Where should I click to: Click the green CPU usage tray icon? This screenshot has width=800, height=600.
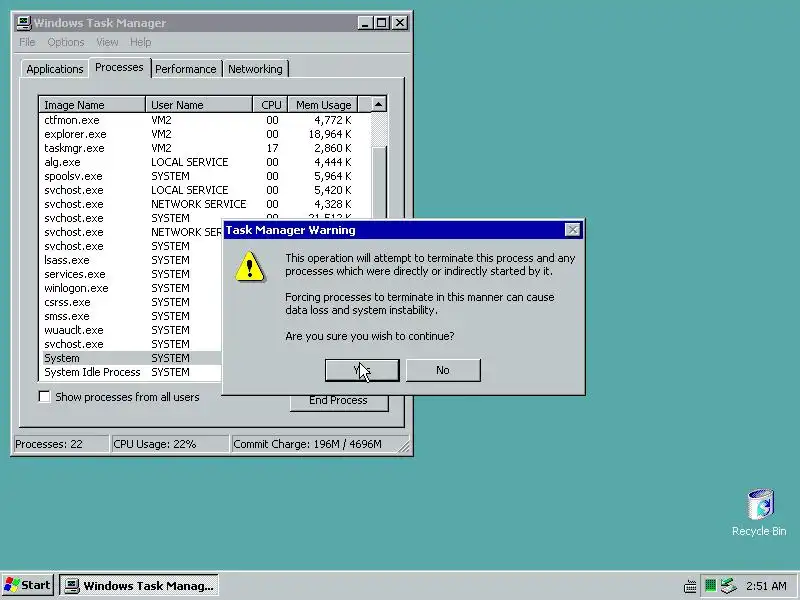[x=710, y=585]
